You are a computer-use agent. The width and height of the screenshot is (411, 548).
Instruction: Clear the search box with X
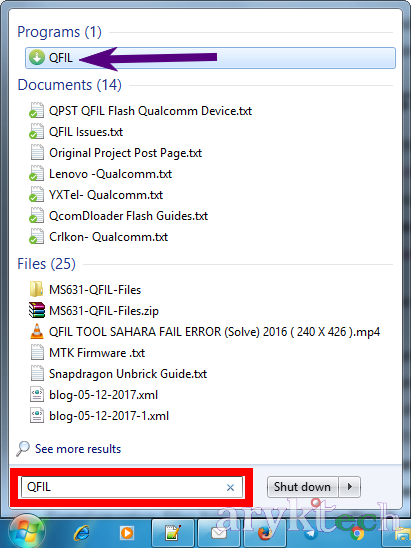[230, 487]
